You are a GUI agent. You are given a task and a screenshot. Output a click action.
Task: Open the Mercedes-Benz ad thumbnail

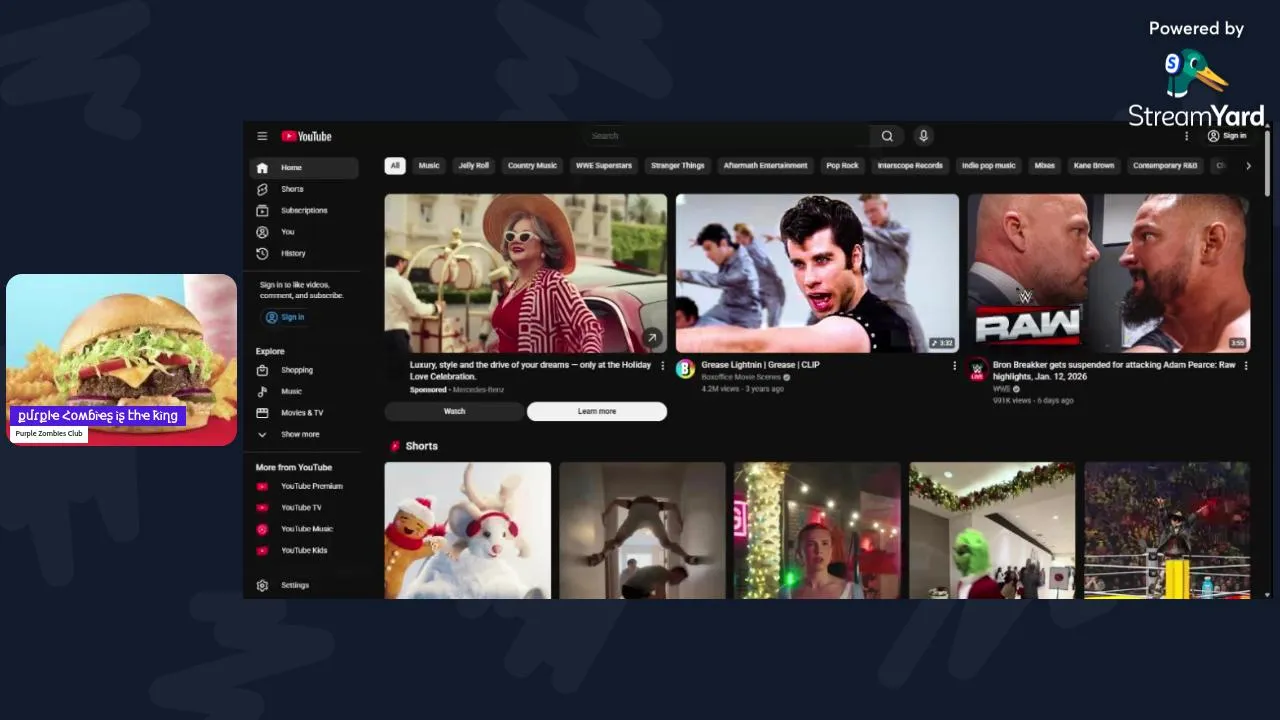pyautogui.click(x=526, y=273)
